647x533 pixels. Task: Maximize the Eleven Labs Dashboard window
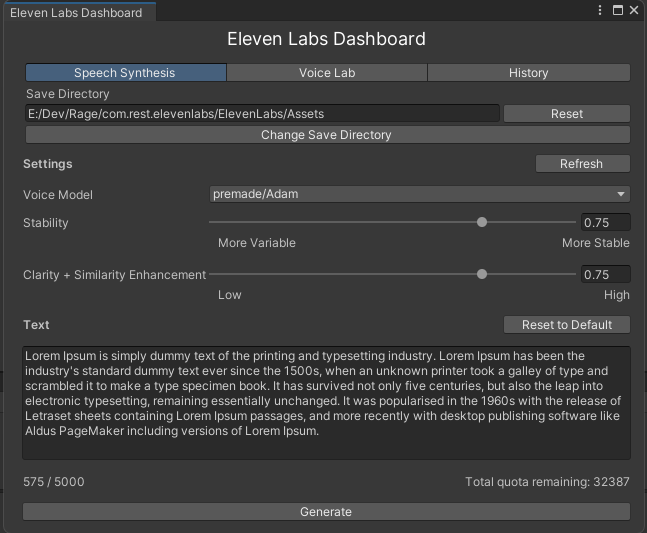click(617, 10)
